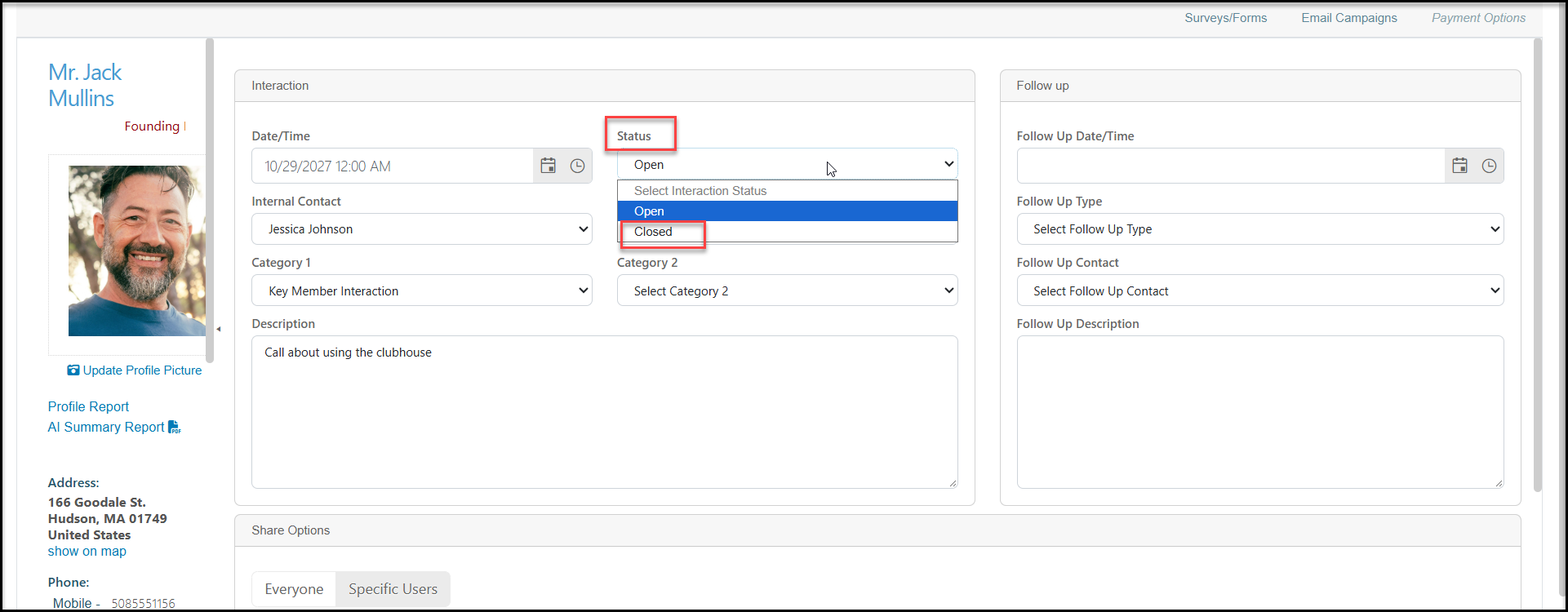Click camera icon beside Update Profile Picture
1568x612 pixels.
73,370
